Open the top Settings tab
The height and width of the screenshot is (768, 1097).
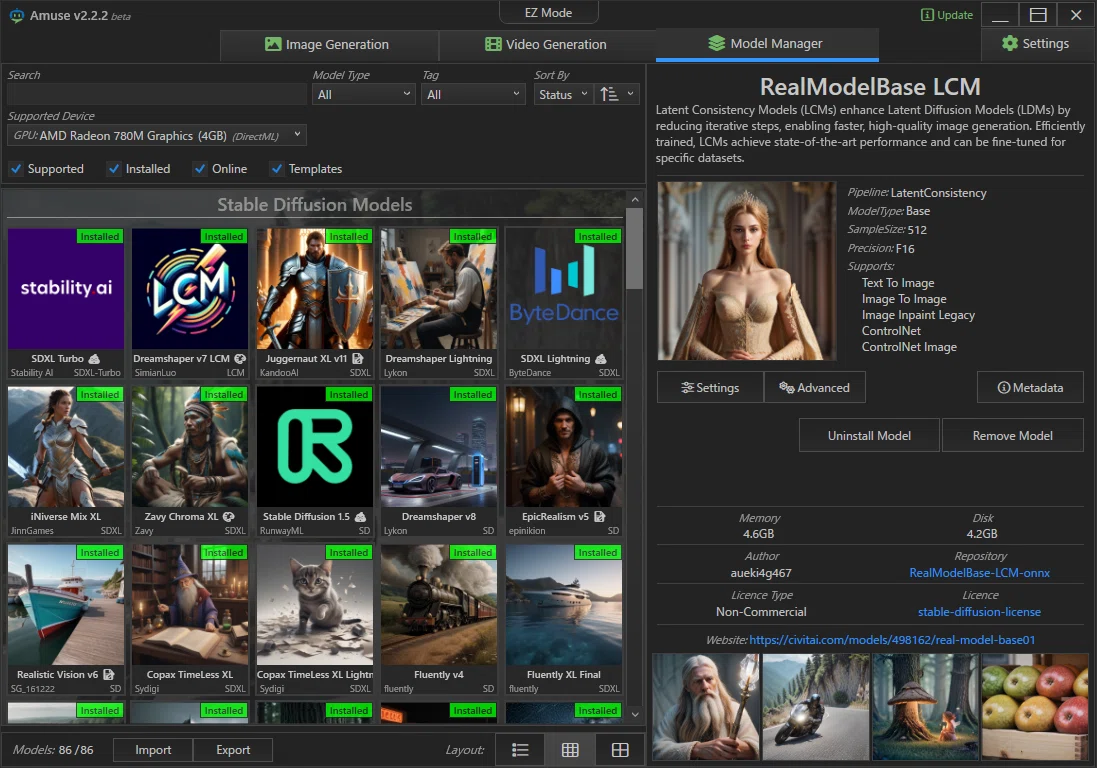[x=1036, y=44]
